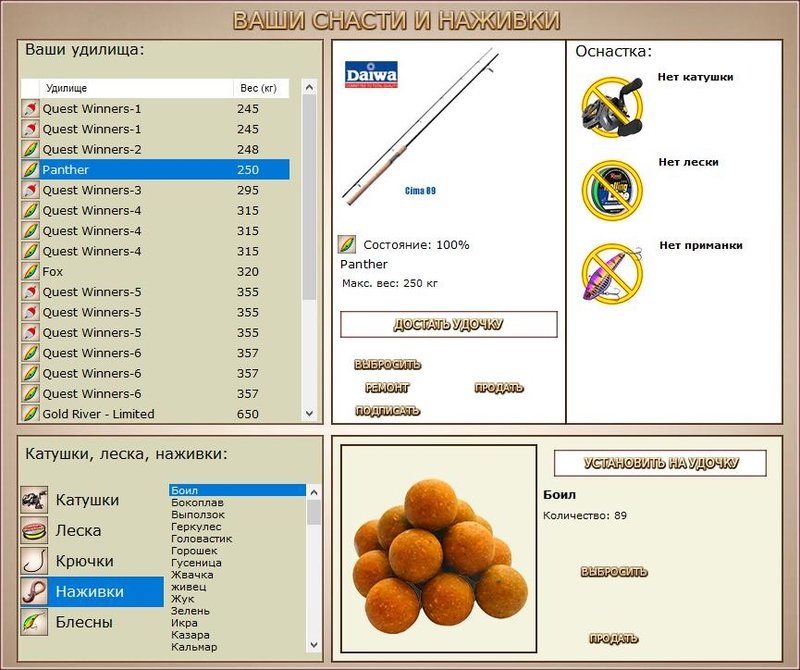The width and height of the screenshot is (800, 670).
Task: Click the bait list scroll-down arrow
Action: click(314, 644)
